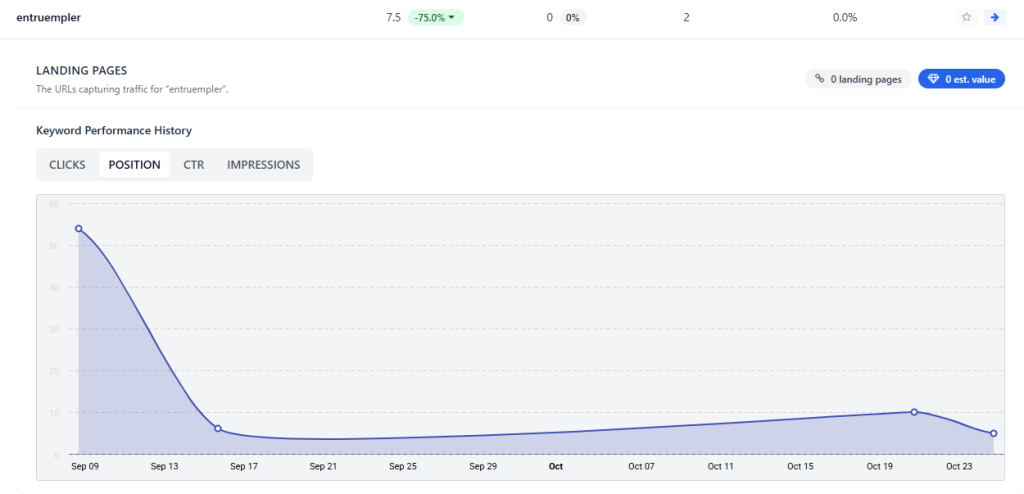This screenshot has width=1024, height=494.
Task: Click the "0 landing pages" label
Action: click(866, 79)
